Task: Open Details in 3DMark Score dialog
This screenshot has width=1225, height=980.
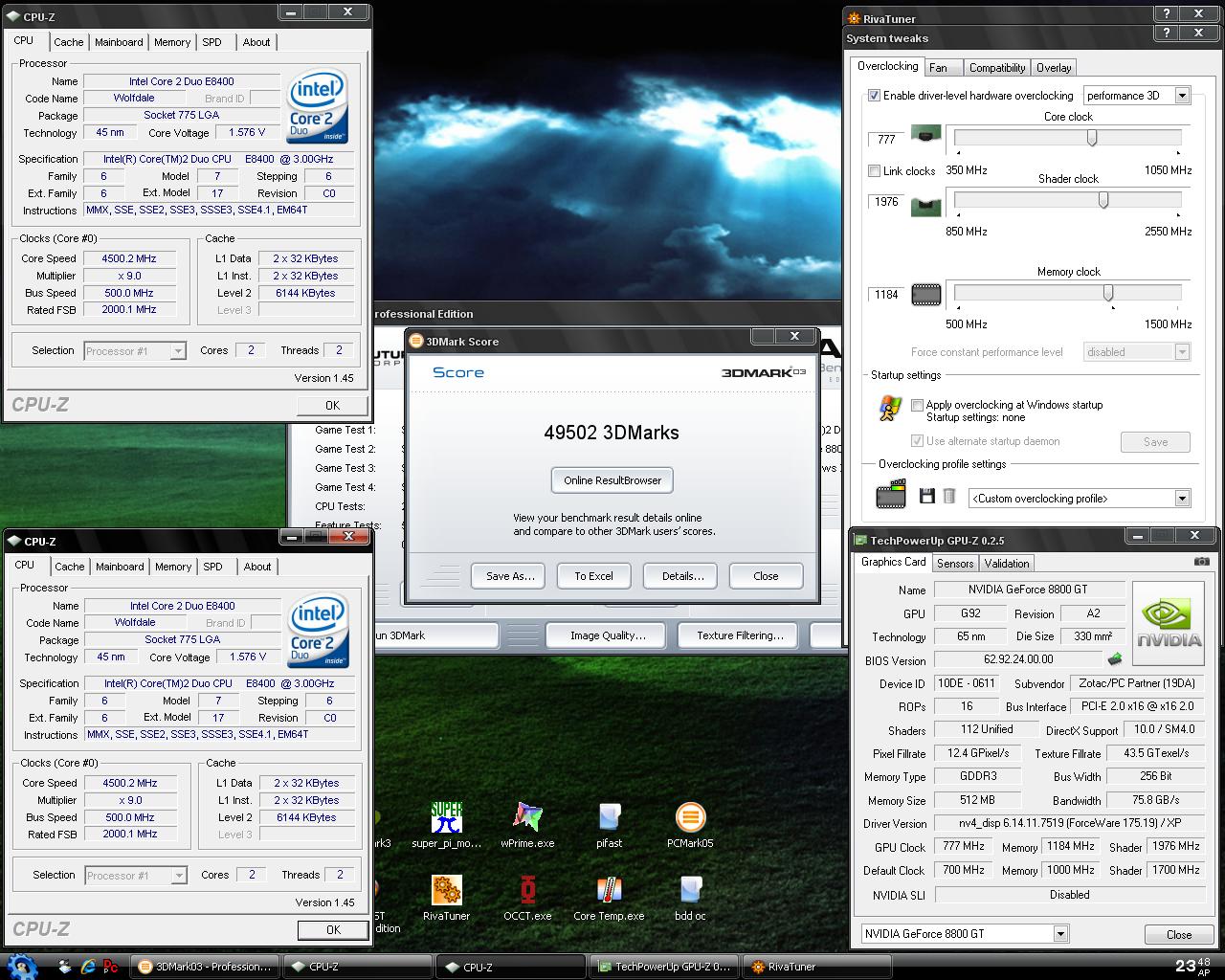Action: click(x=682, y=576)
